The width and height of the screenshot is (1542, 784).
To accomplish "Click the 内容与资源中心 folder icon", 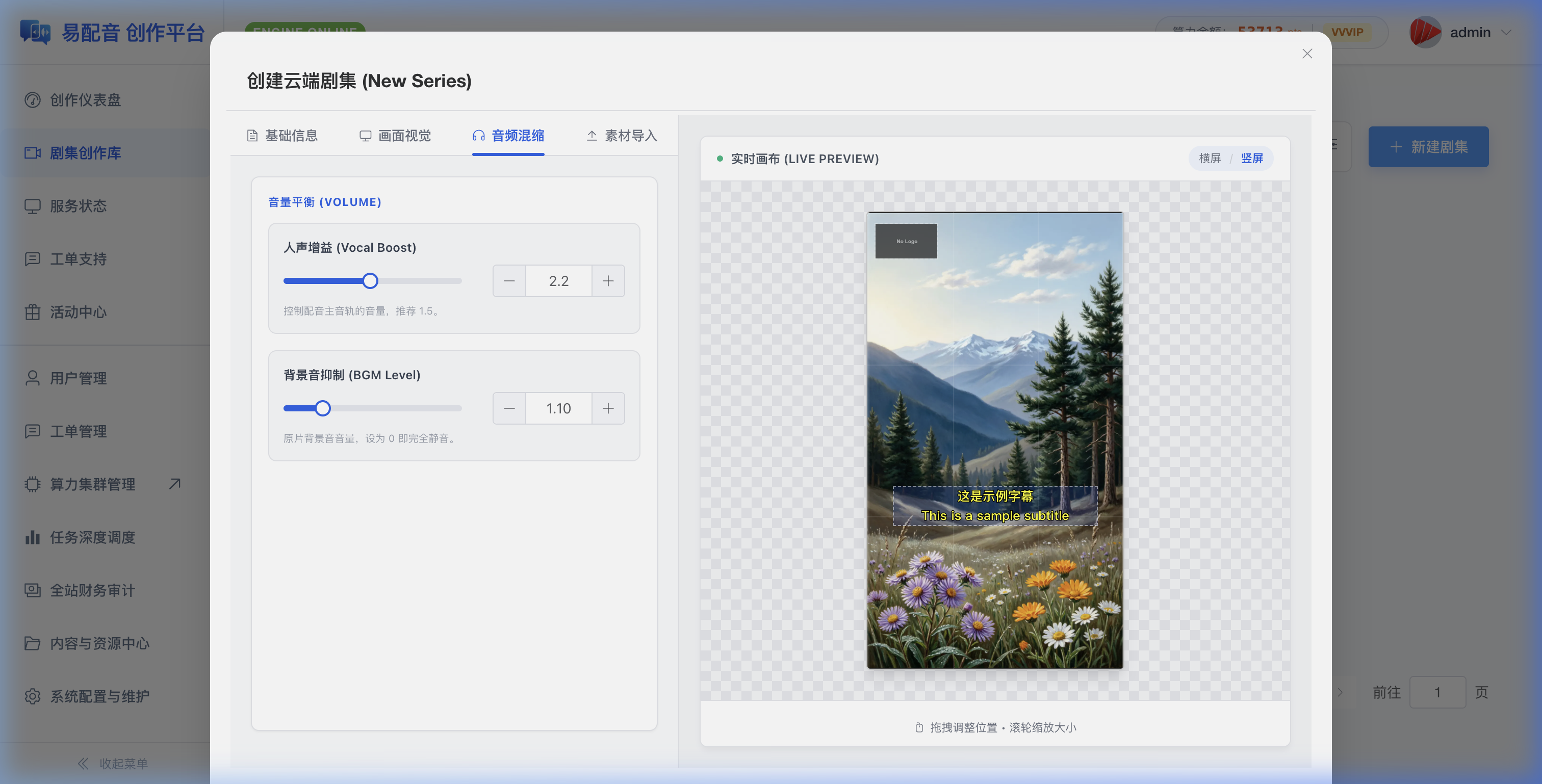I will coord(32,643).
